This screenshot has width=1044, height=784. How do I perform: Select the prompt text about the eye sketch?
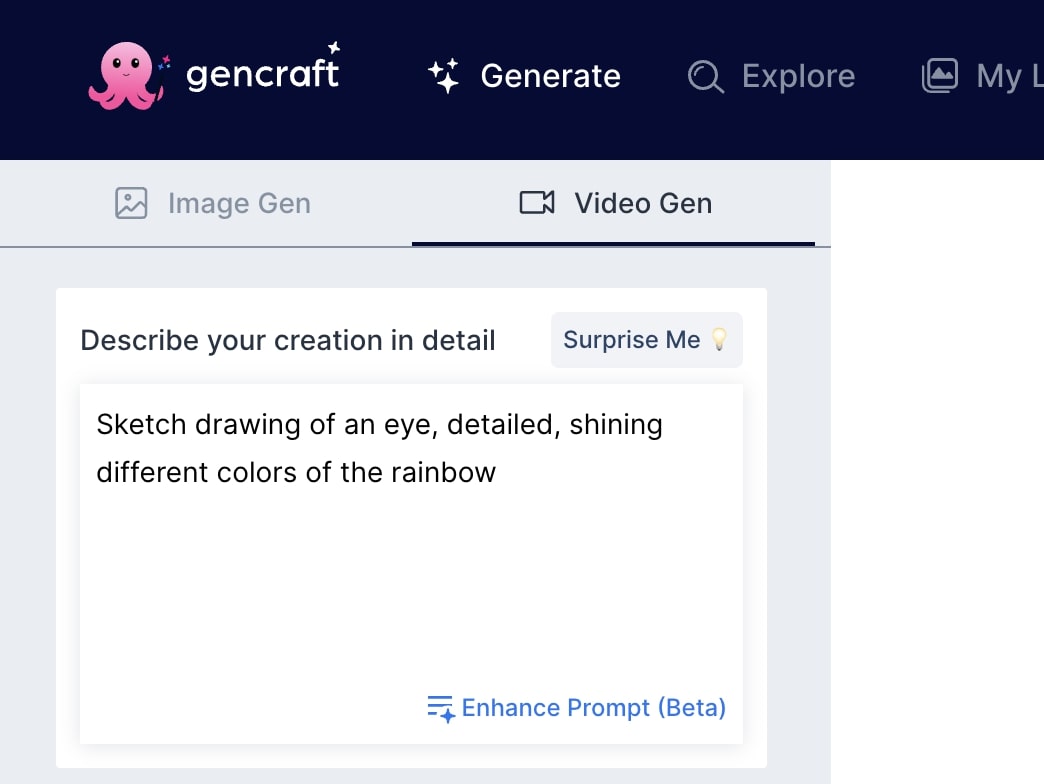(x=379, y=448)
